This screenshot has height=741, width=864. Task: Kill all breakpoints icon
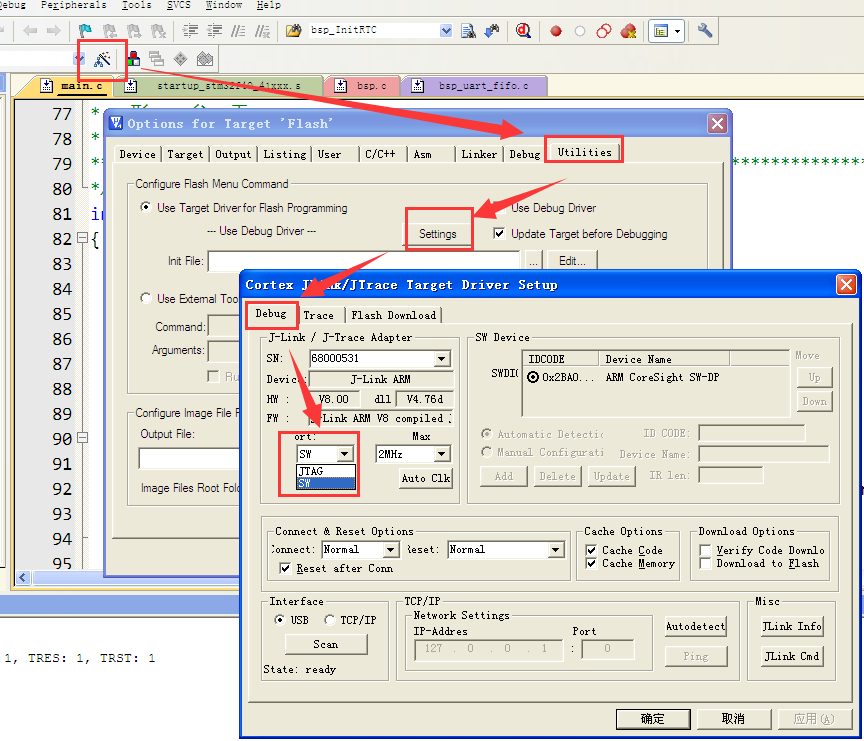628,31
